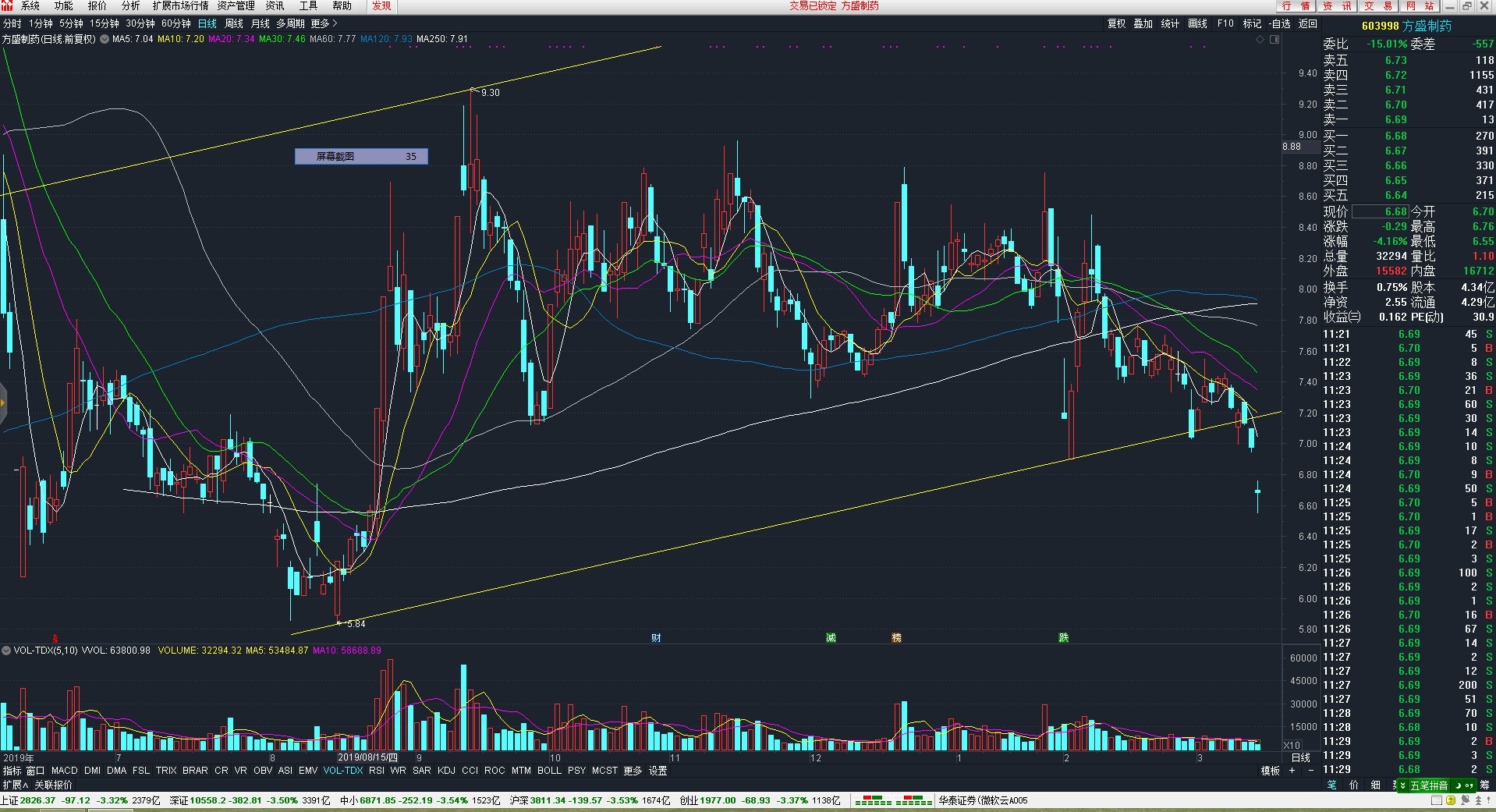Select the KDJ indicator tab
Screen dimensions: 1496x812
pyautogui.click(x=447, y=771)
